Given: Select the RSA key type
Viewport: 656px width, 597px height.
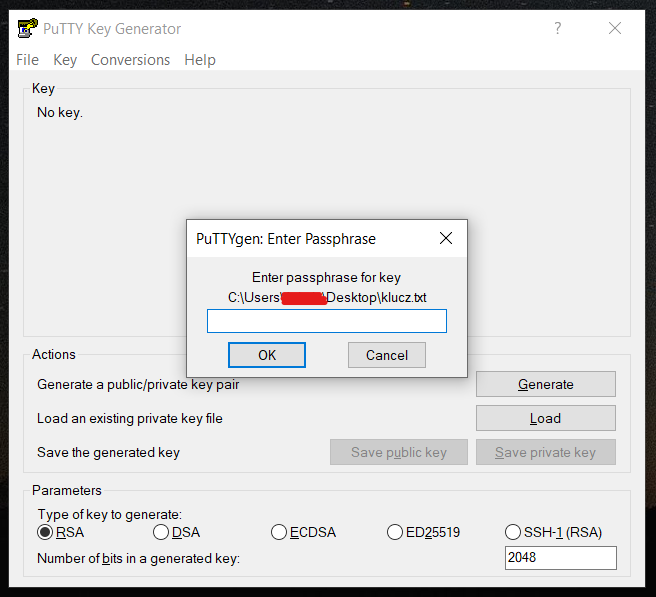Looking at the screenshot, I should click(x=45, y=532).
